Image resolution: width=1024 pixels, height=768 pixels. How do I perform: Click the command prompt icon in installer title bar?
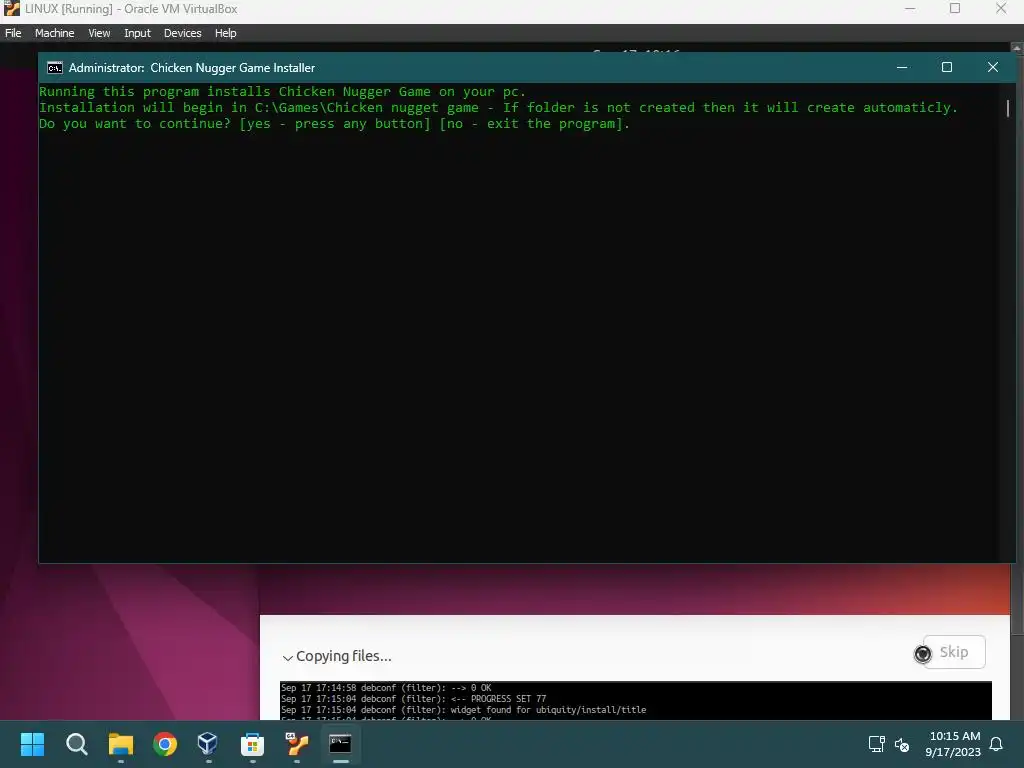pyautogui.click(x=55, y=67)
